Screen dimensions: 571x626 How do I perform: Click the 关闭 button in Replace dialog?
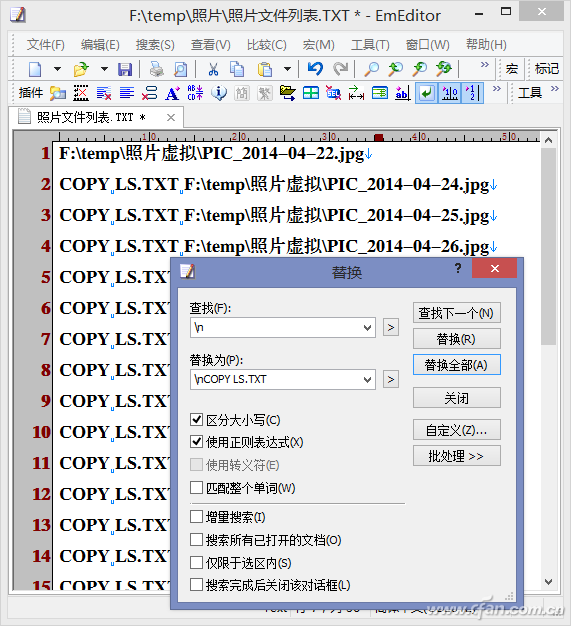tap(456, 398)
